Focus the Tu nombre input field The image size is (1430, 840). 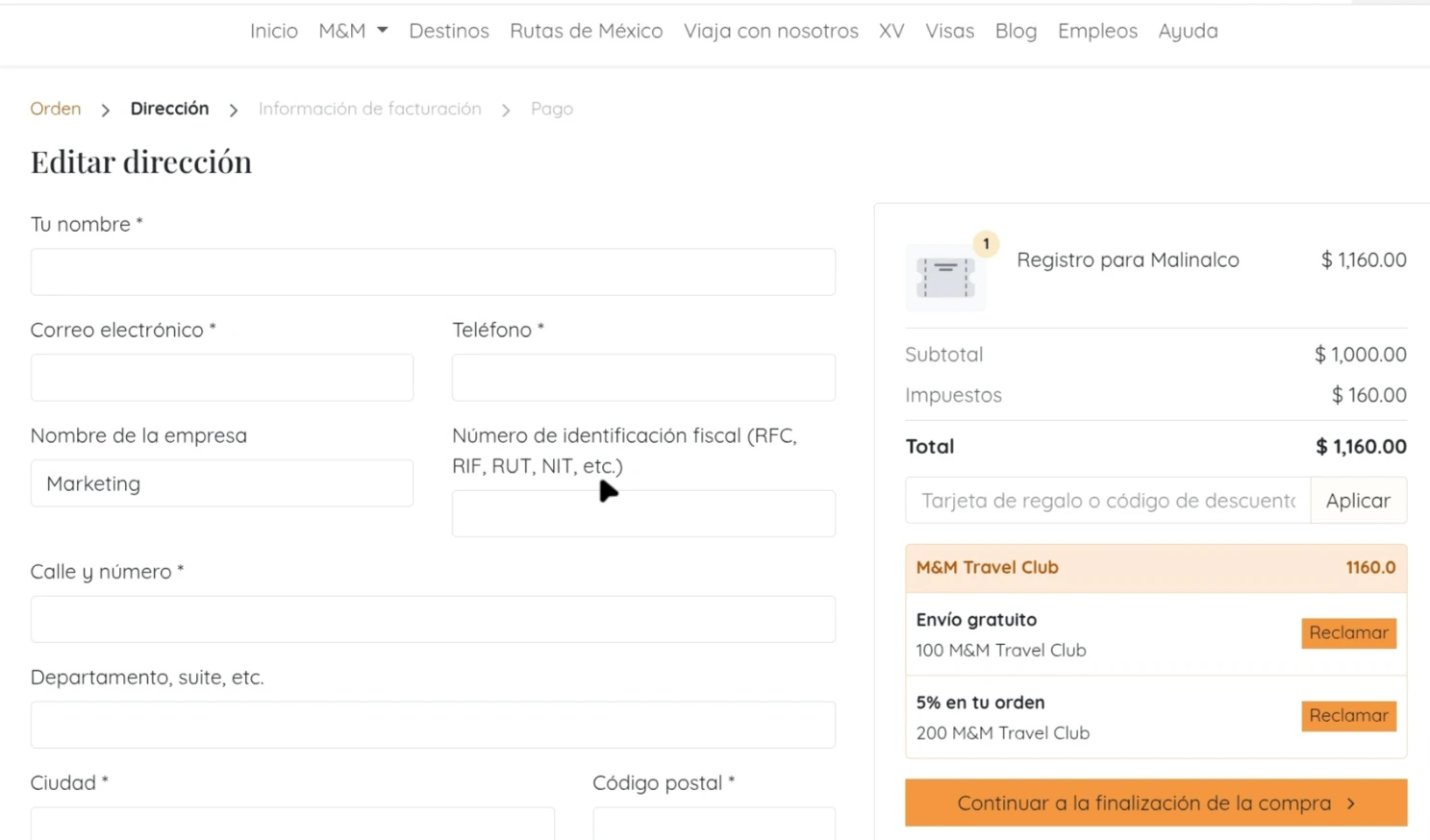click(433, 272)
